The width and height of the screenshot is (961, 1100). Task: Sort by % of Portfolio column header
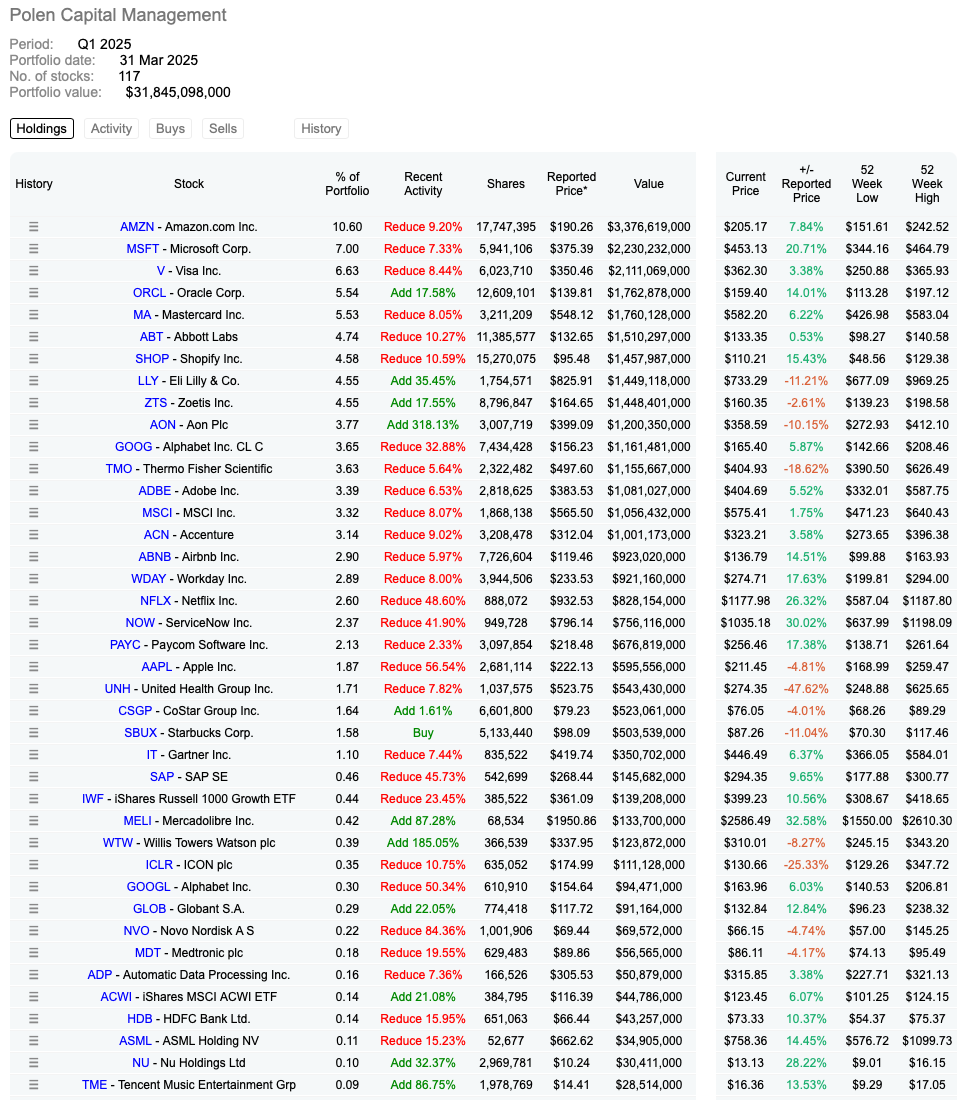[347, 184]
